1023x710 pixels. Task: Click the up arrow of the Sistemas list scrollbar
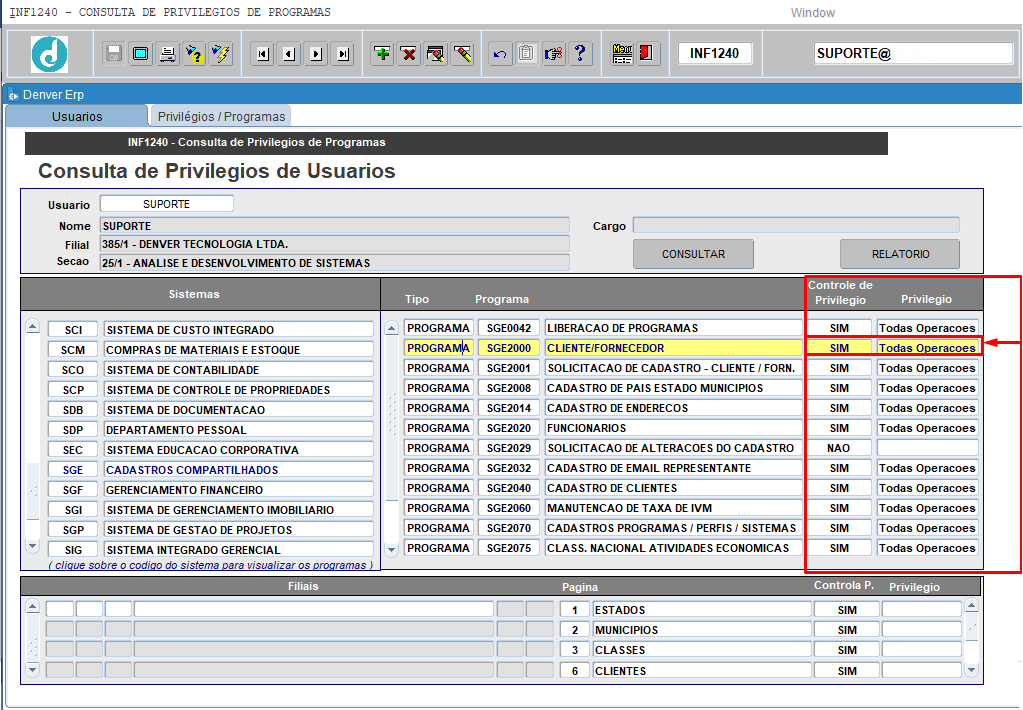[x=33, y=326]
